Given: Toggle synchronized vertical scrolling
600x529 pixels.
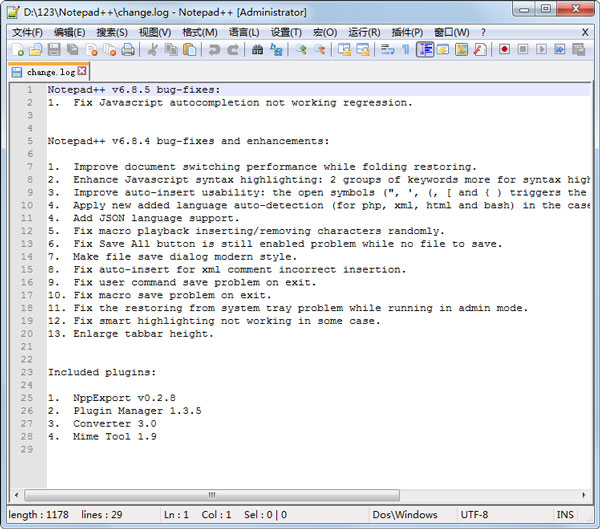Looking at the screenshot, I should (344, 50).
